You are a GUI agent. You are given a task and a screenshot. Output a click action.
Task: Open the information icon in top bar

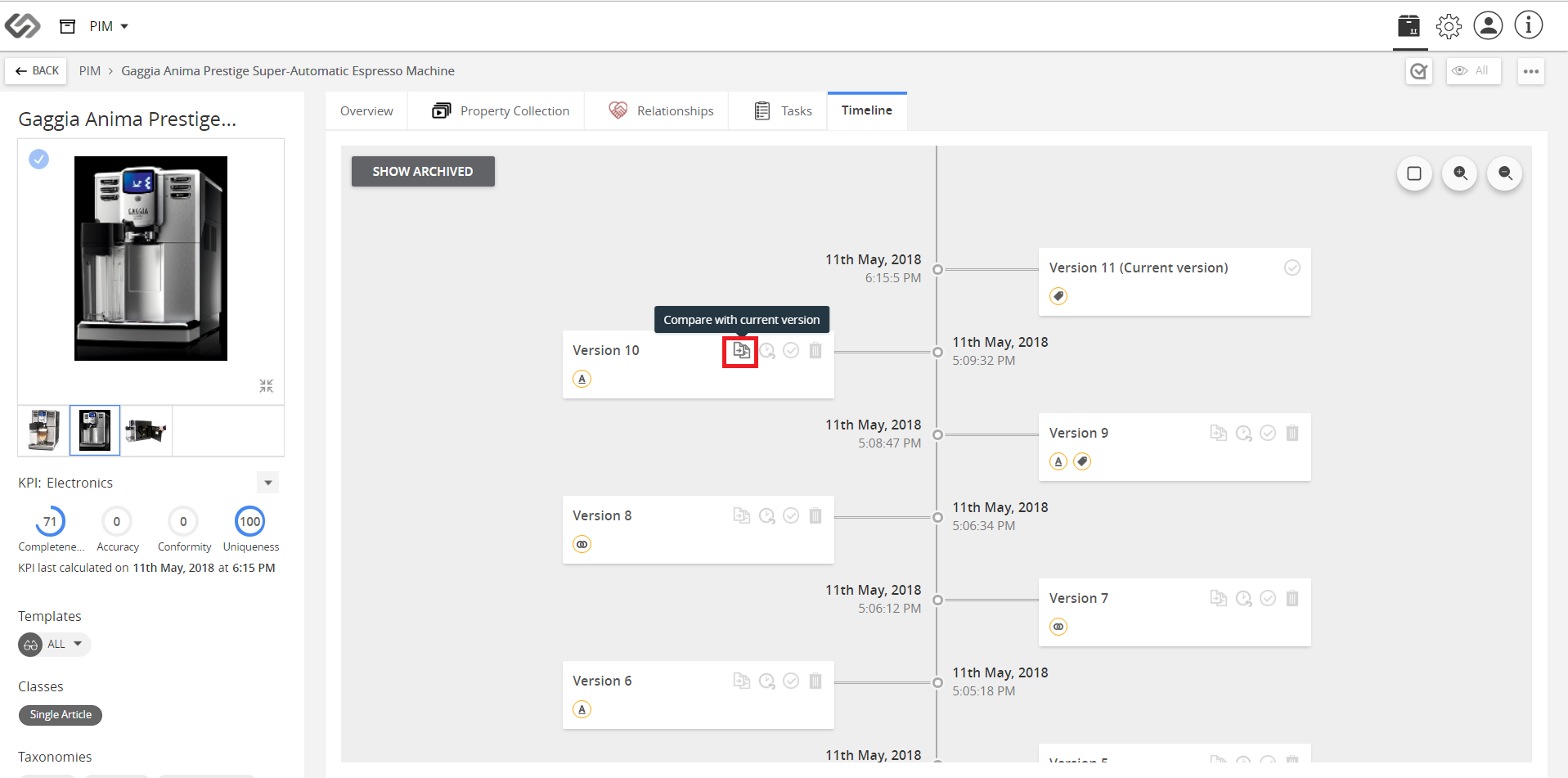point(1528,25)
